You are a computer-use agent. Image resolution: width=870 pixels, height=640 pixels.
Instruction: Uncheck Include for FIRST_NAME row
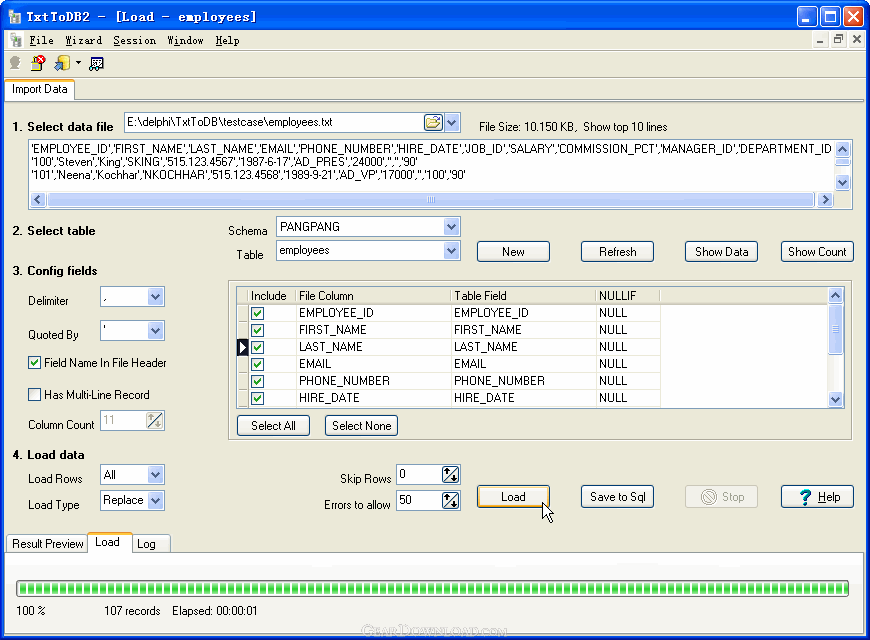point(257,330)
